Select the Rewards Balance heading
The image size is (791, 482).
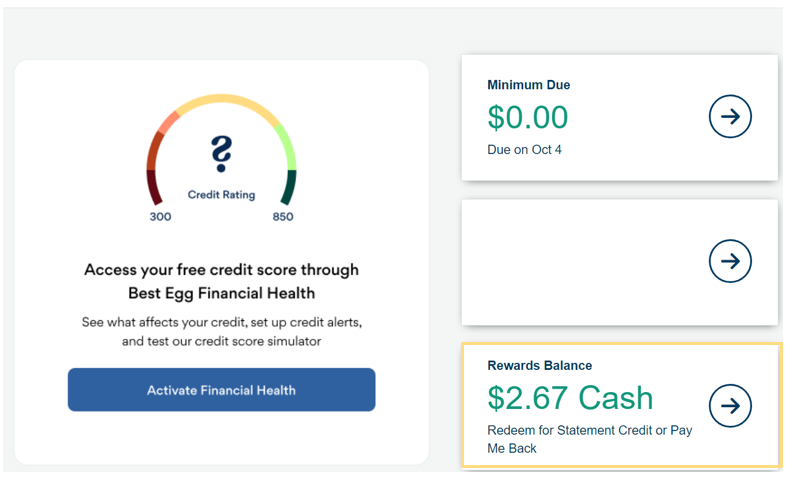click(539, 365)
